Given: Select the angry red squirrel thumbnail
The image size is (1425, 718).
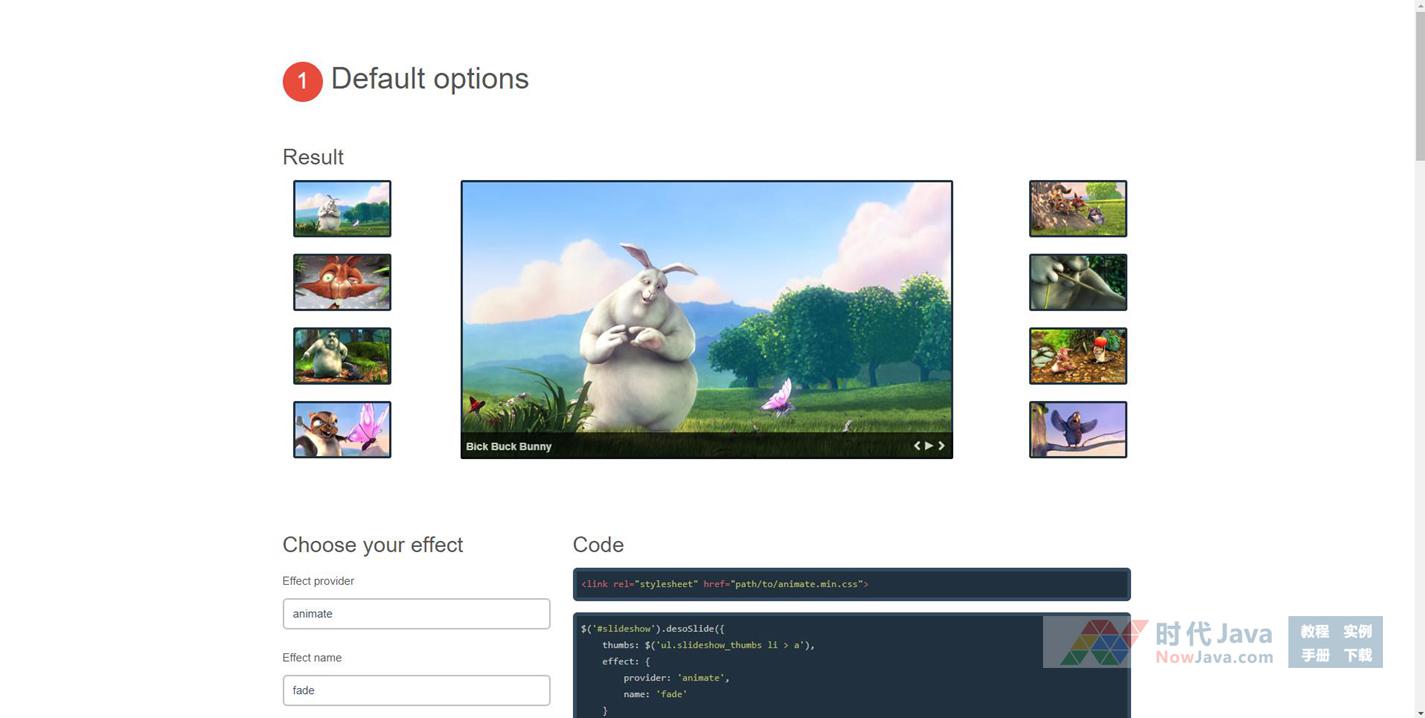Looking at the screenshot, I should point(342,282).
